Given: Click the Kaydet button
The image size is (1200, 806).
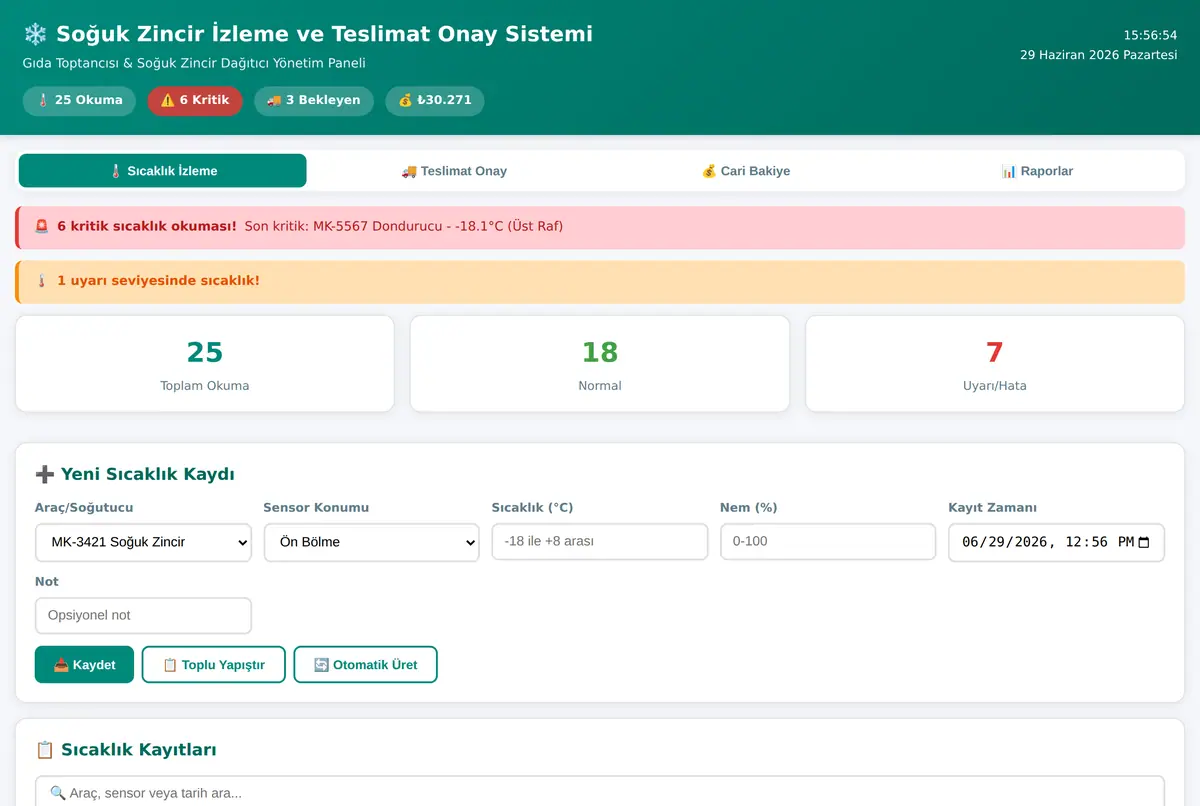Looking at the screenshot, I should tap(84, 665).
